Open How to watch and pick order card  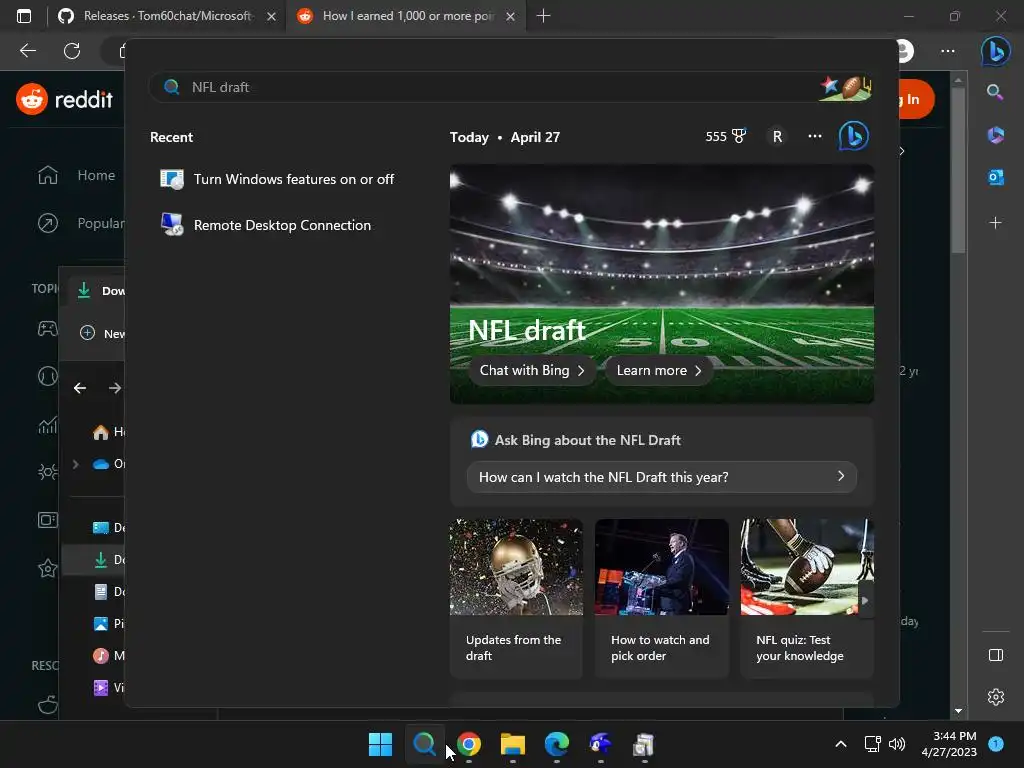click(662, 598)
